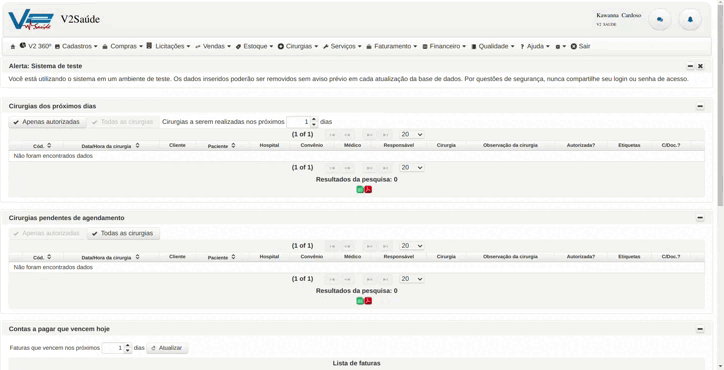Collapse the test system alert panel
This screenshot has height=370, width=724.
click(x=690, y=66)
